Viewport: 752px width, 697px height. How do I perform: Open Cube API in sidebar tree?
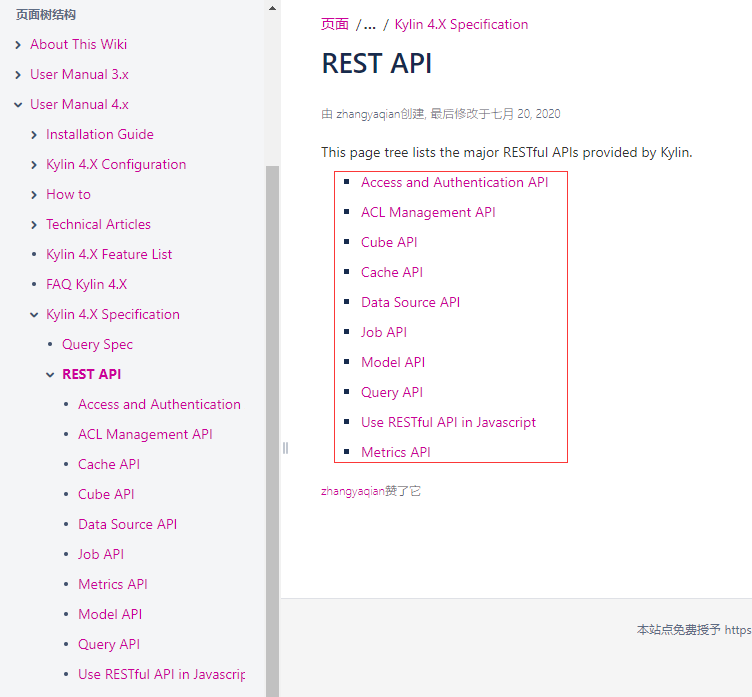click(106, 494)
